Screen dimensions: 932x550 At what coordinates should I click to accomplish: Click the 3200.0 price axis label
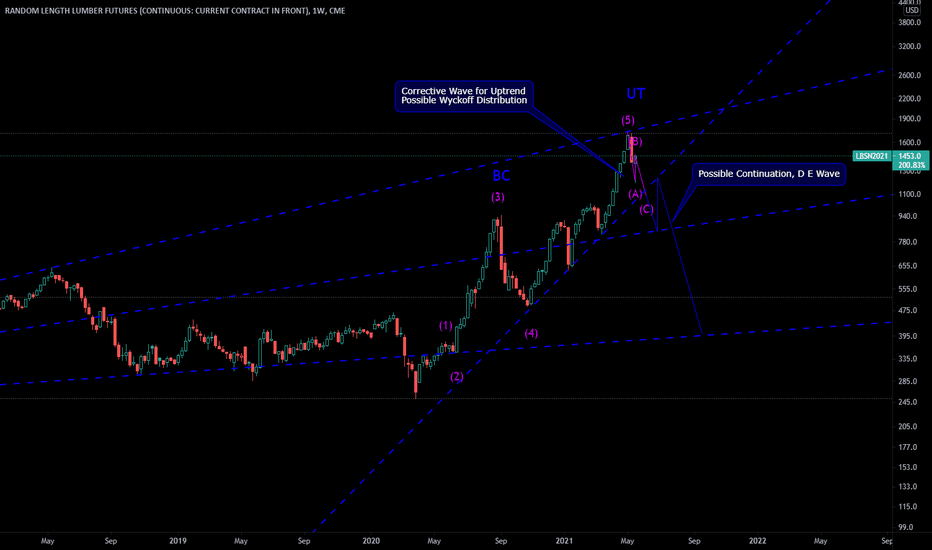(x=910, y=46)
